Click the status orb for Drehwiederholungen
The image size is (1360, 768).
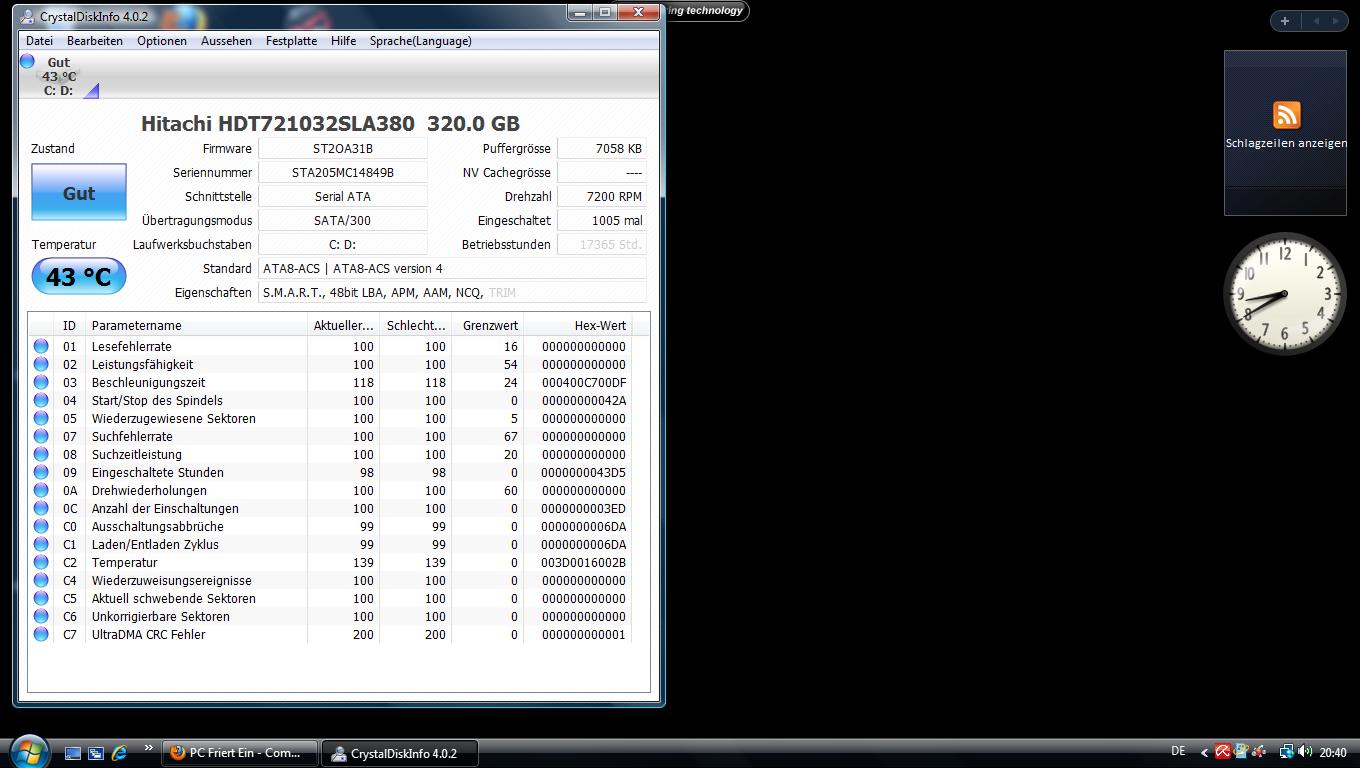(41, 490)
